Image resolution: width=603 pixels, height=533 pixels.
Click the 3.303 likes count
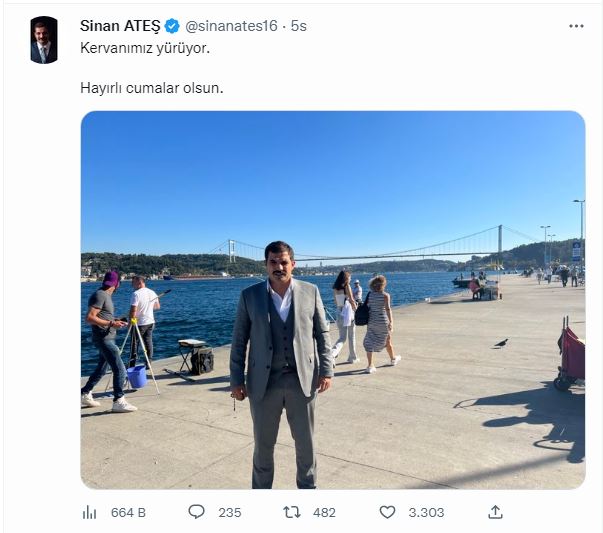(x=427, y=513)
